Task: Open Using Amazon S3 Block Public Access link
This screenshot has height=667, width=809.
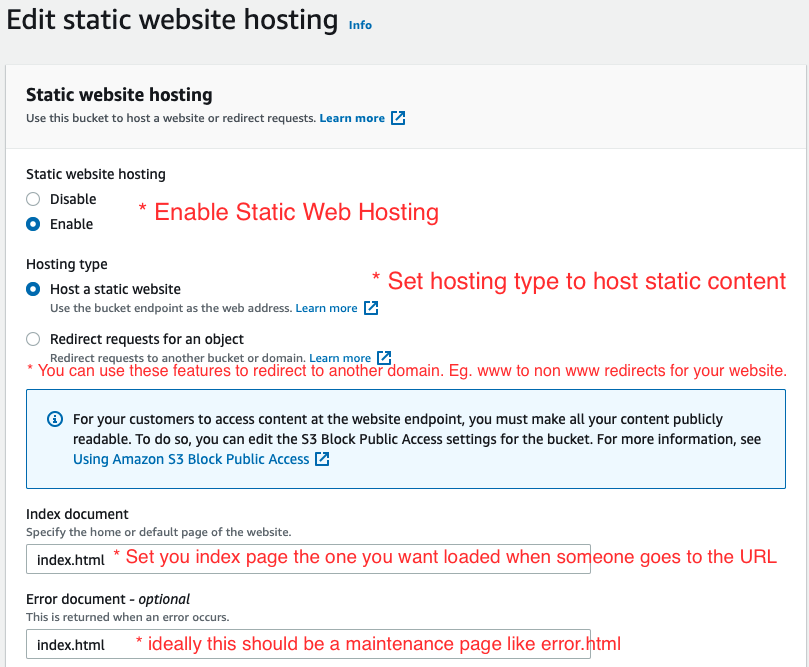Action: pyautogui.click(x=191, y=459)
